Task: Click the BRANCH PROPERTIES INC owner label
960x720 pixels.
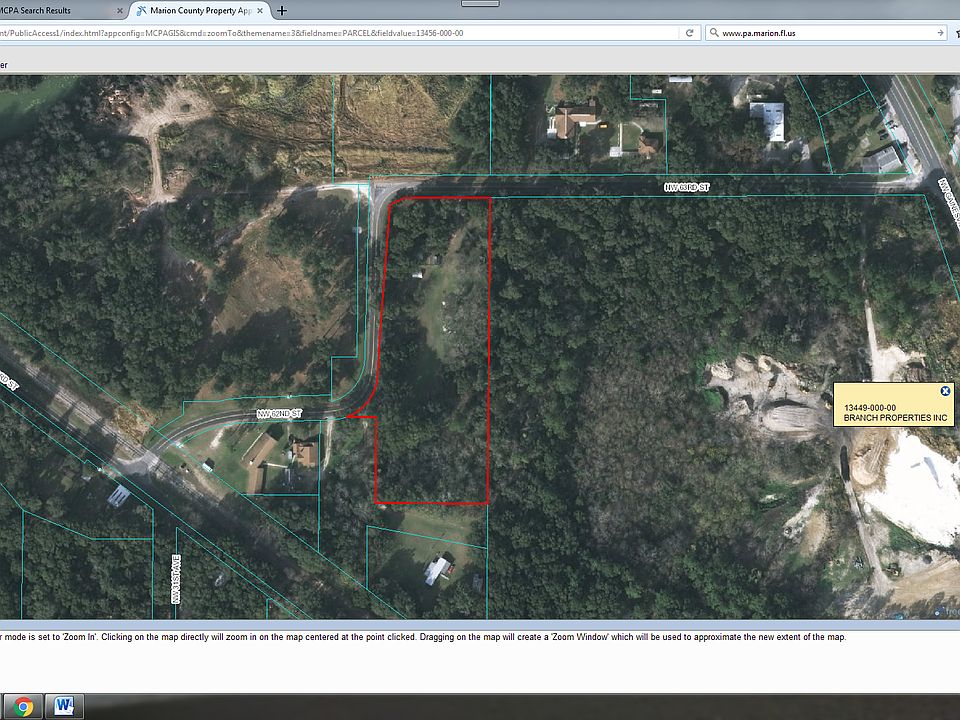Action: point(895,418)
